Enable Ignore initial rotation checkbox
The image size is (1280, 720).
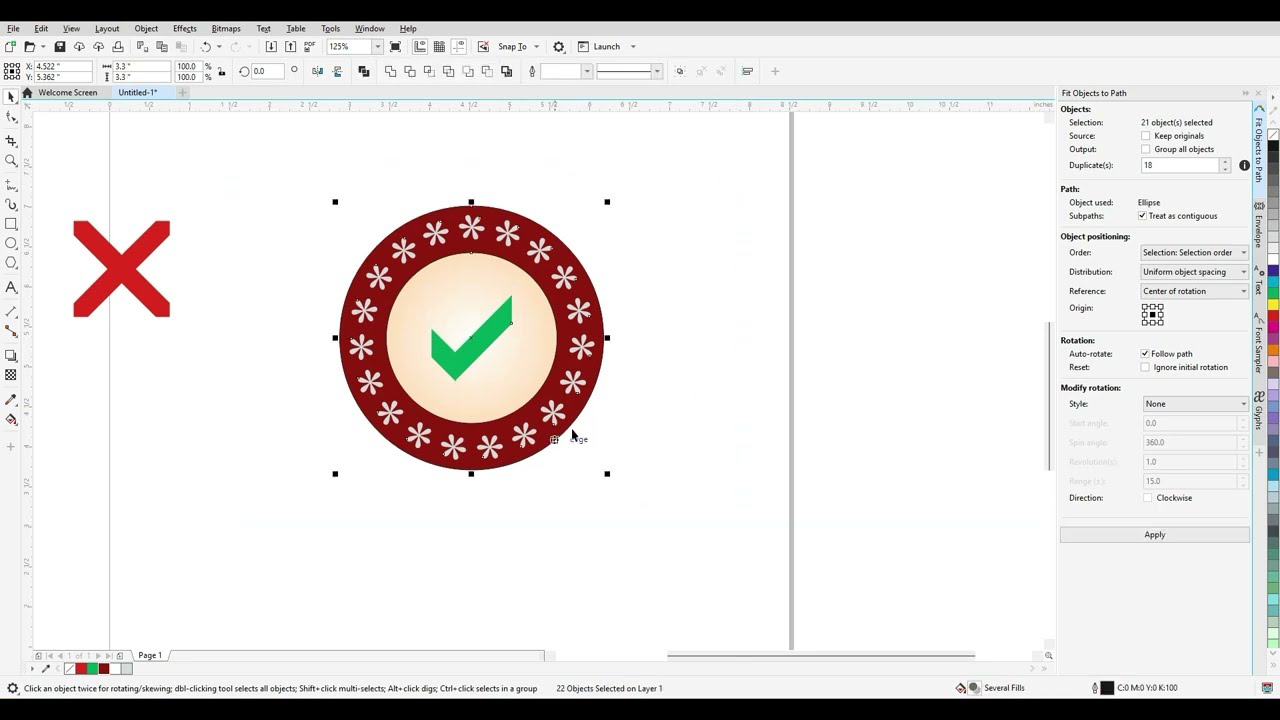[1145, 367]
